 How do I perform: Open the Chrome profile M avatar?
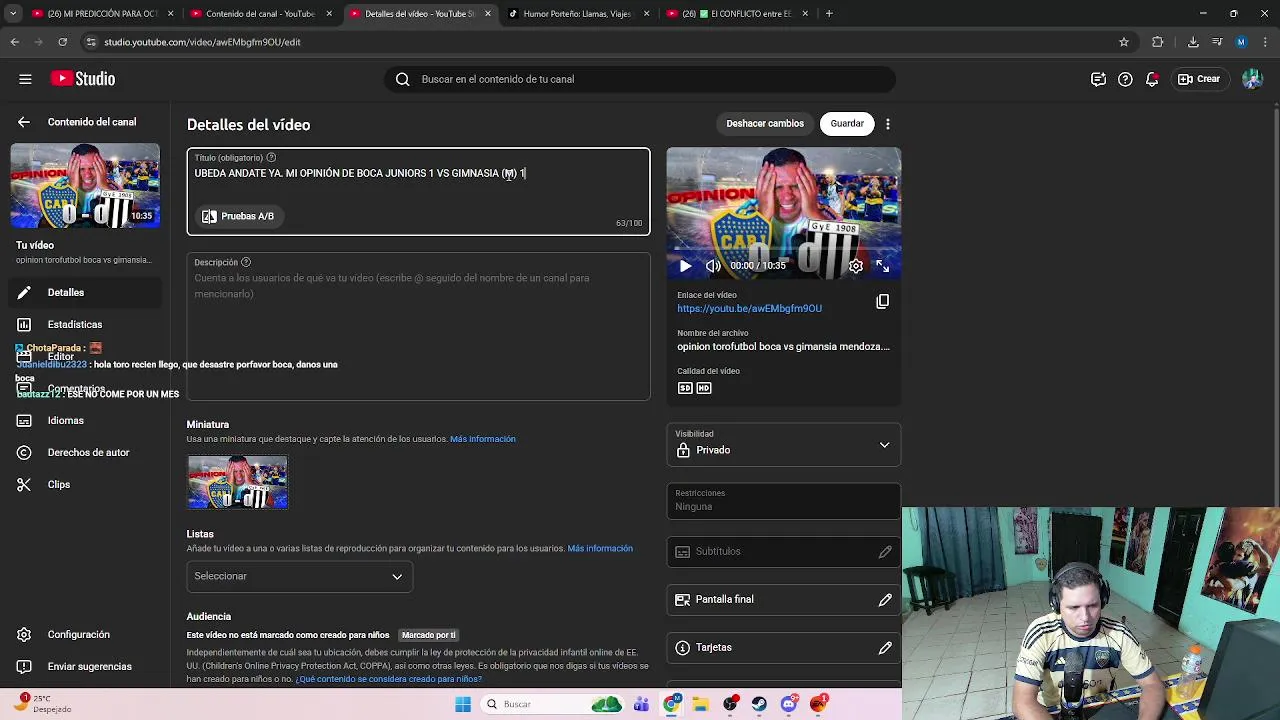coord(1241,42)
